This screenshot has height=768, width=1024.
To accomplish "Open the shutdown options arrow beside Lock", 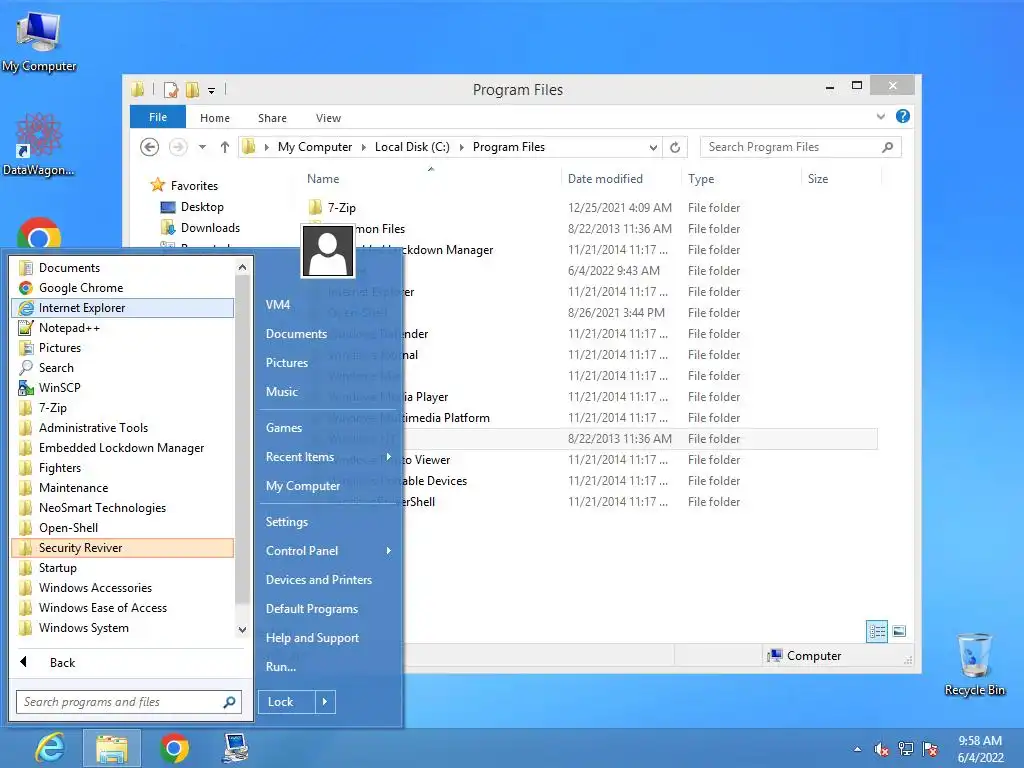I will [325, 702].
